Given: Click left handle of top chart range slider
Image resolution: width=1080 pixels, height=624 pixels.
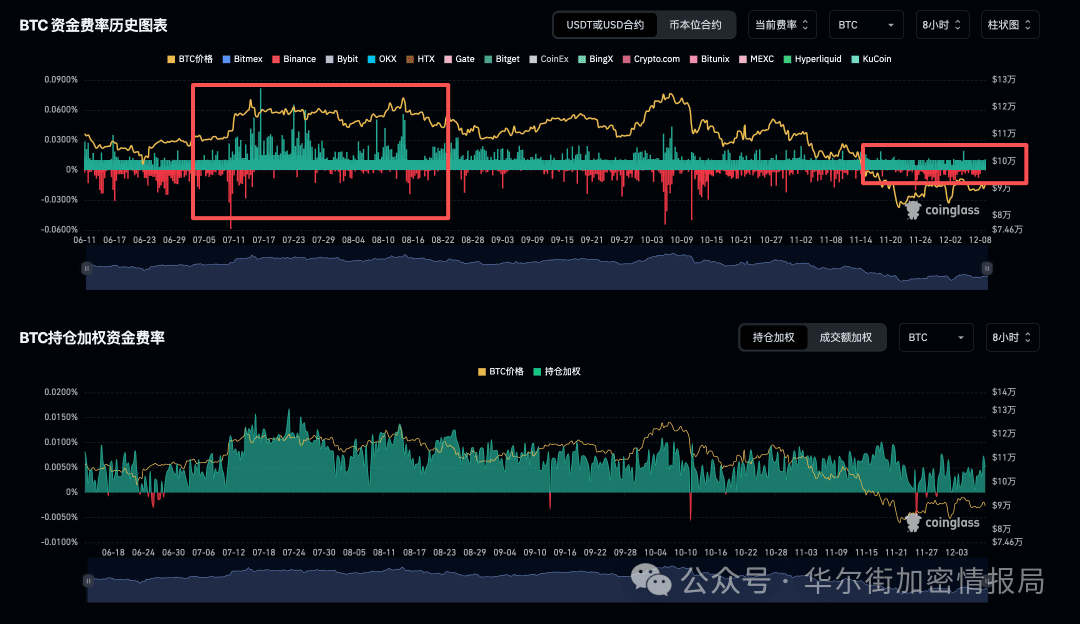Looking at the screenshot, I should coord(87,269).
